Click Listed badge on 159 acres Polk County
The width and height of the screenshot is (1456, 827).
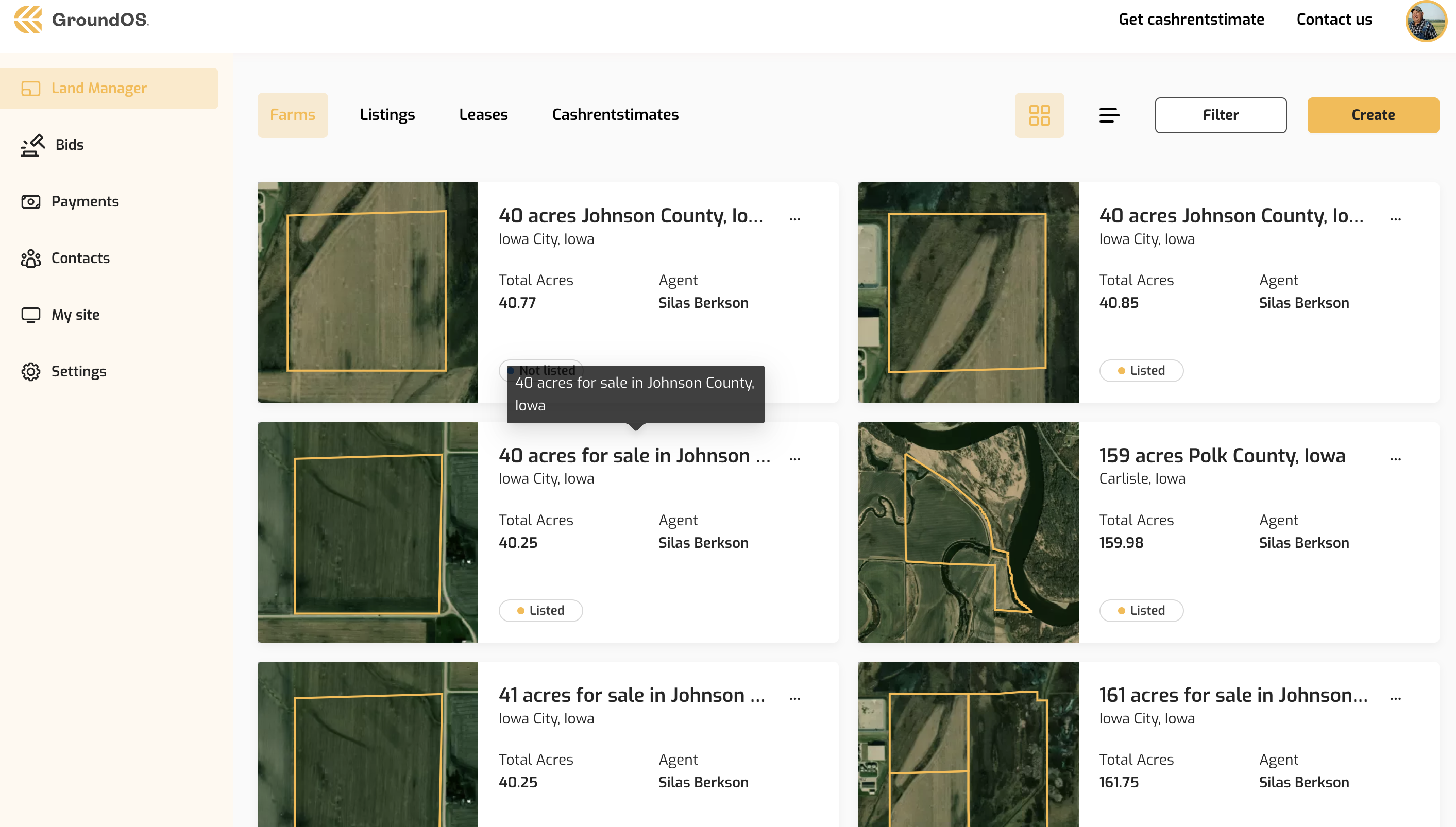[1141, 611]
